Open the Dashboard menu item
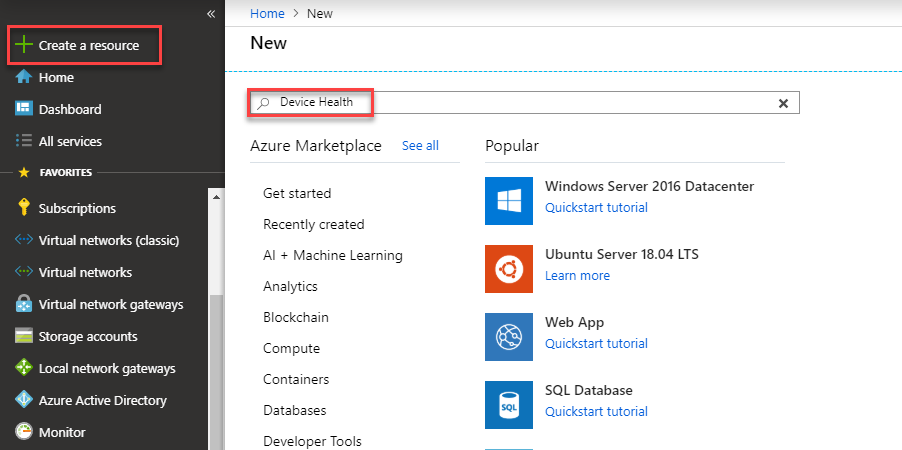 [x=69, y=109]
